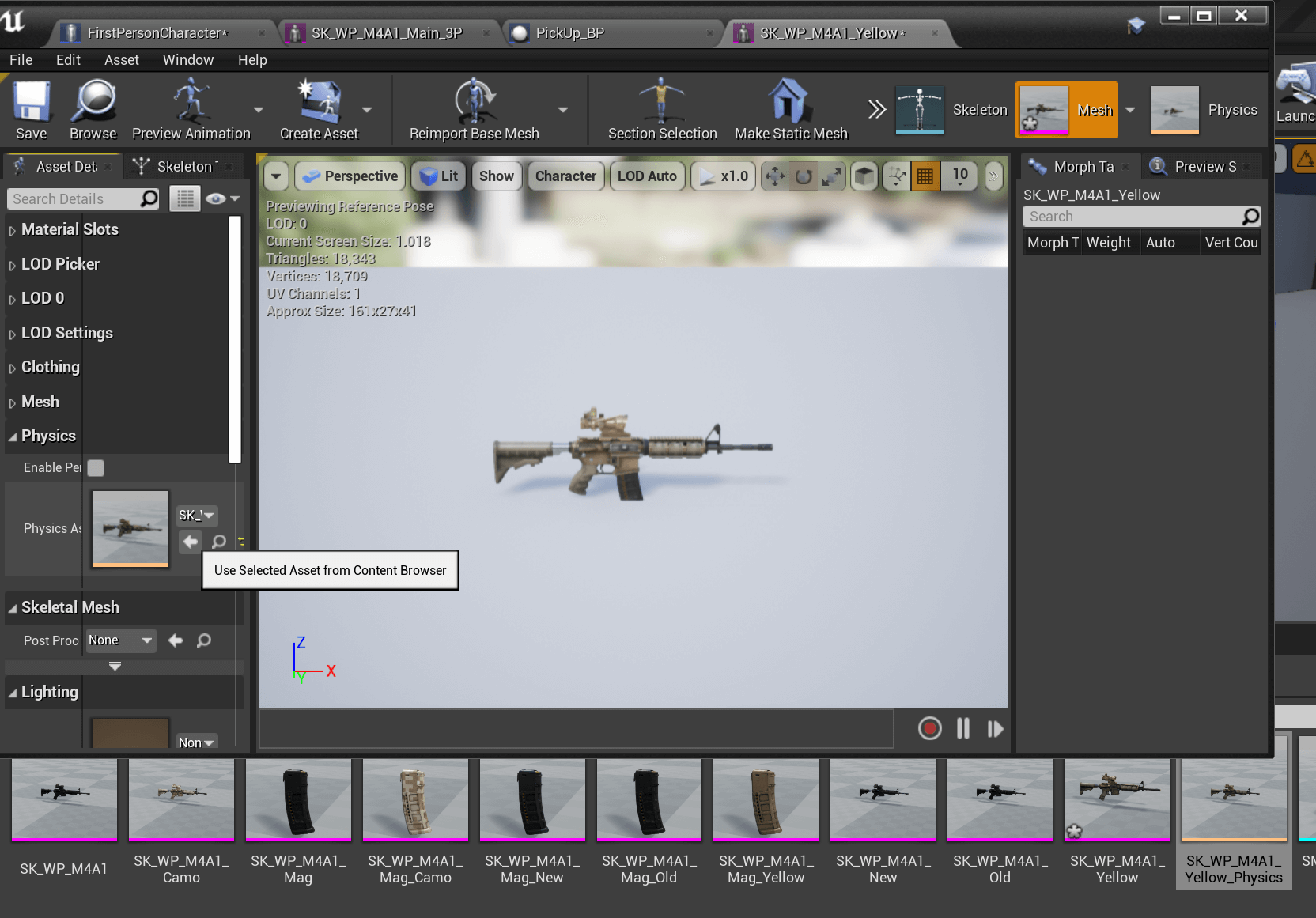Viewport: 1316px width, 918px height.
Task: Toggle grid snapping in viewport toolbar
Action: coord(925,176)
